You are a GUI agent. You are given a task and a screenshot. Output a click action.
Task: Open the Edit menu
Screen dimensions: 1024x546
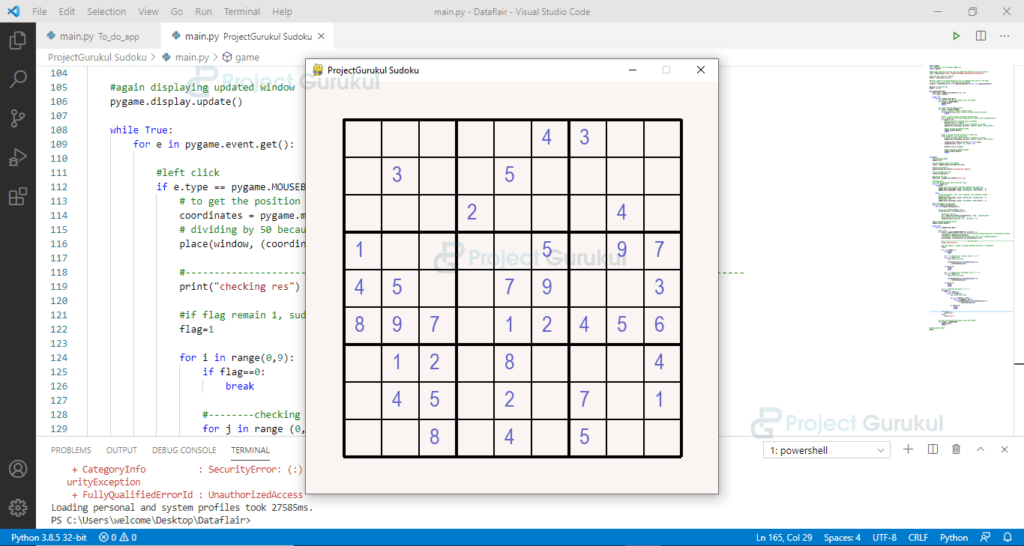66,12
